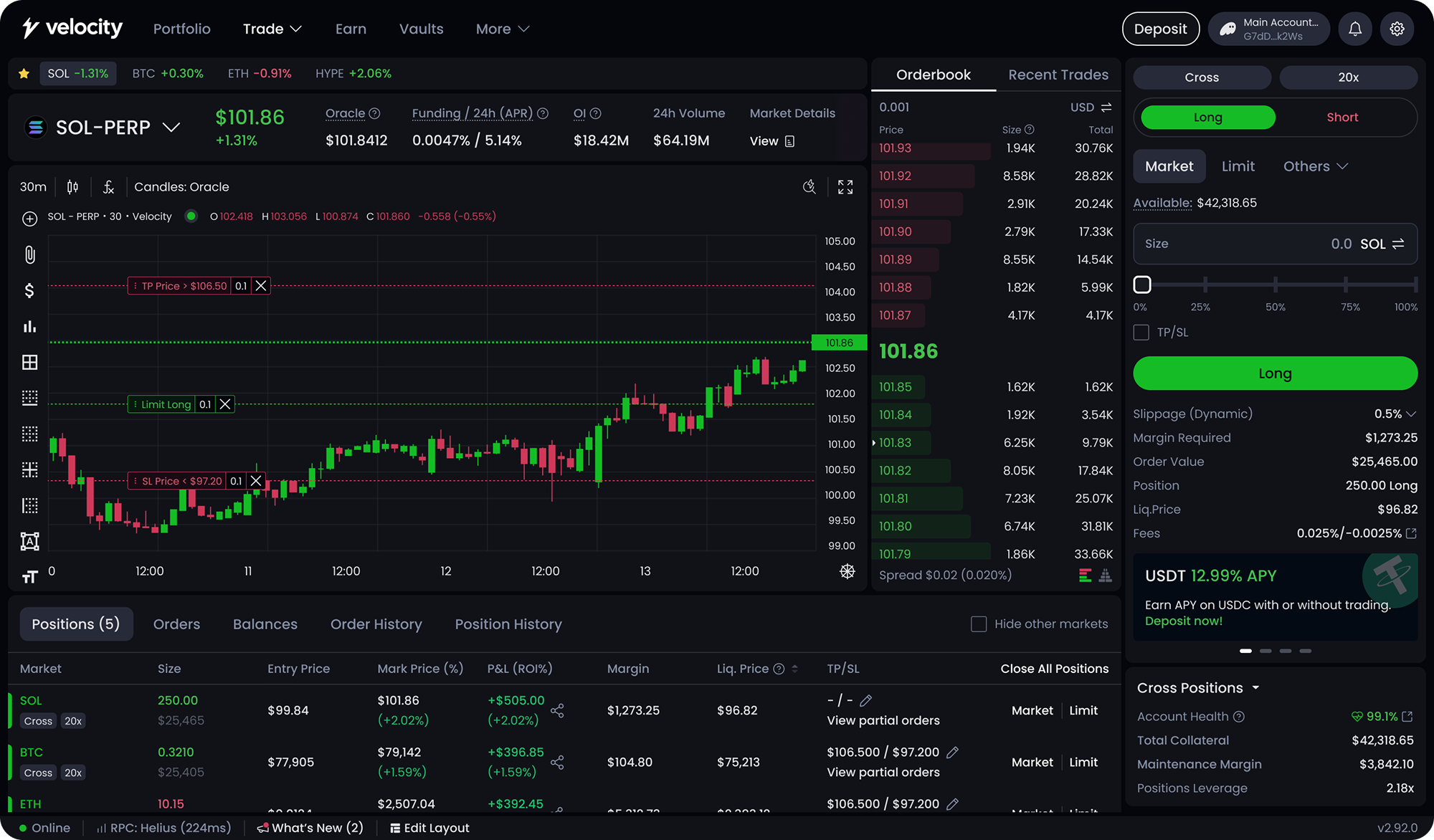This screenshot has height=840, width=1434.
Task: Open the Trade dropdown menu
Action: point(272,29)
